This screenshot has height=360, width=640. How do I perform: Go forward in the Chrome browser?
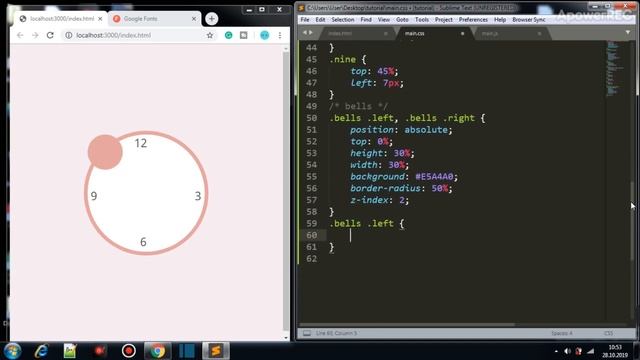[x=35, y=36]
